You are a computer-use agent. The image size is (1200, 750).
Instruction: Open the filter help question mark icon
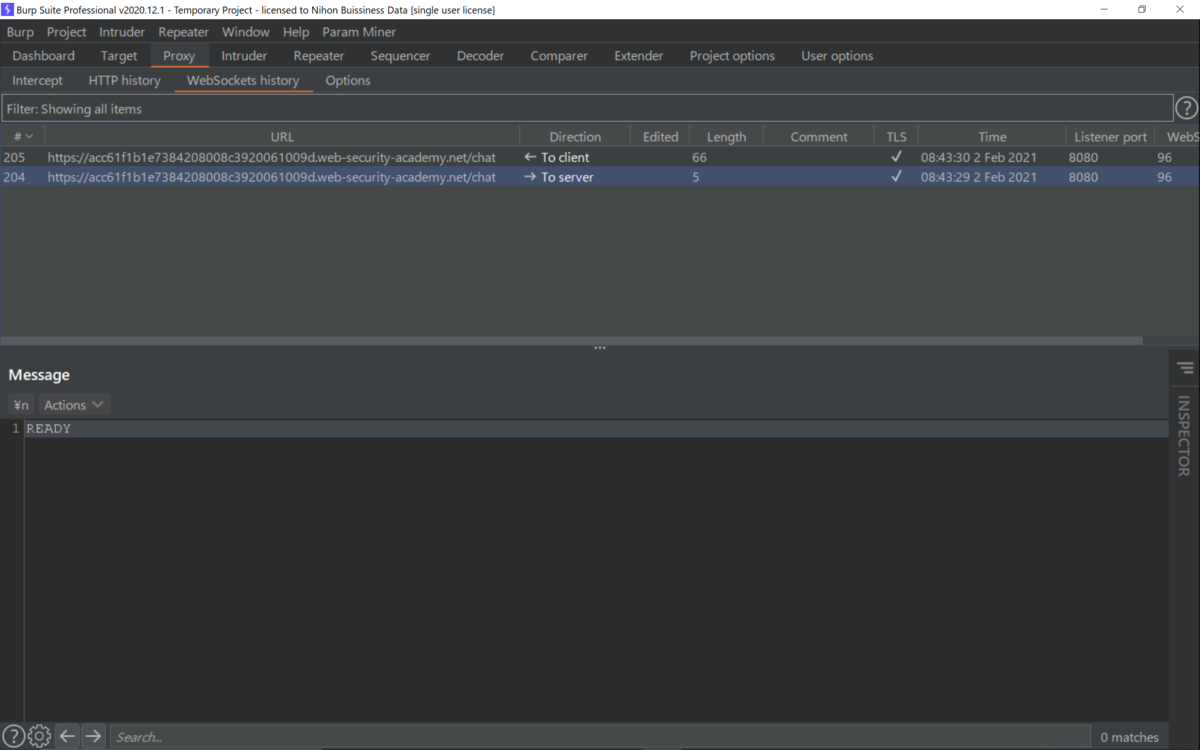[x=1186, y=108]
